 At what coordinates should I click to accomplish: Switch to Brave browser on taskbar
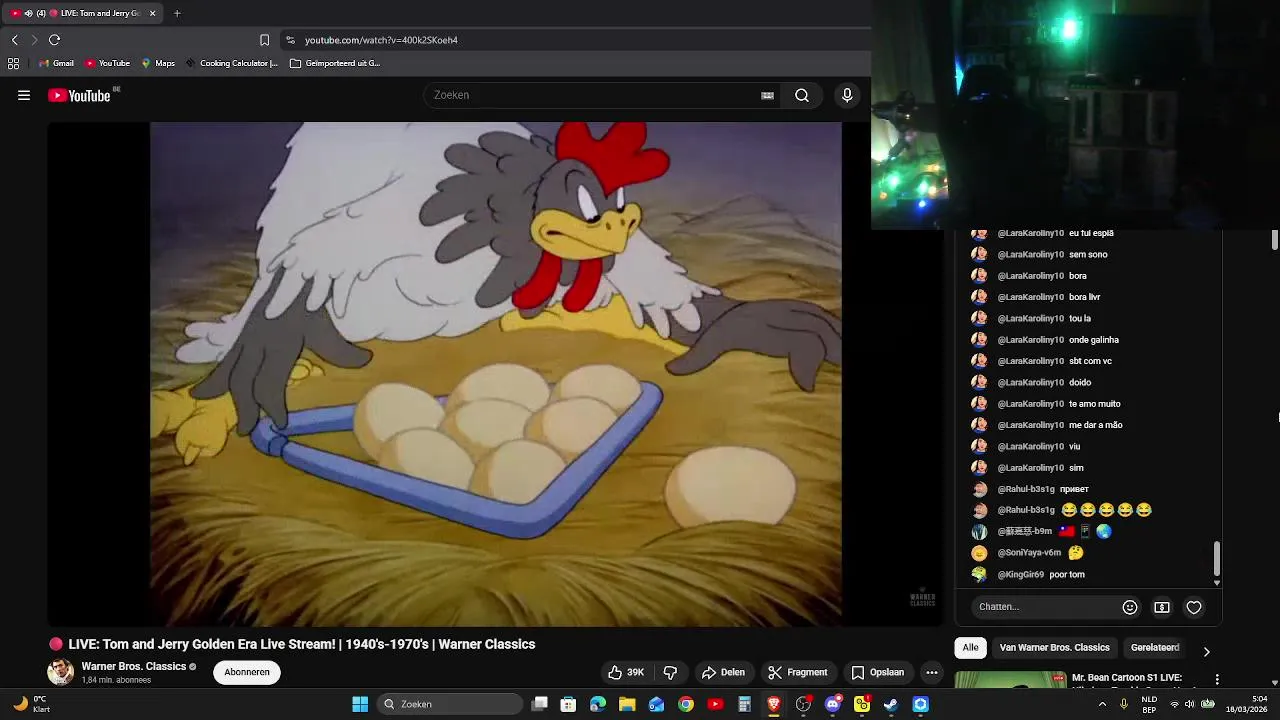tap(774, 704)
